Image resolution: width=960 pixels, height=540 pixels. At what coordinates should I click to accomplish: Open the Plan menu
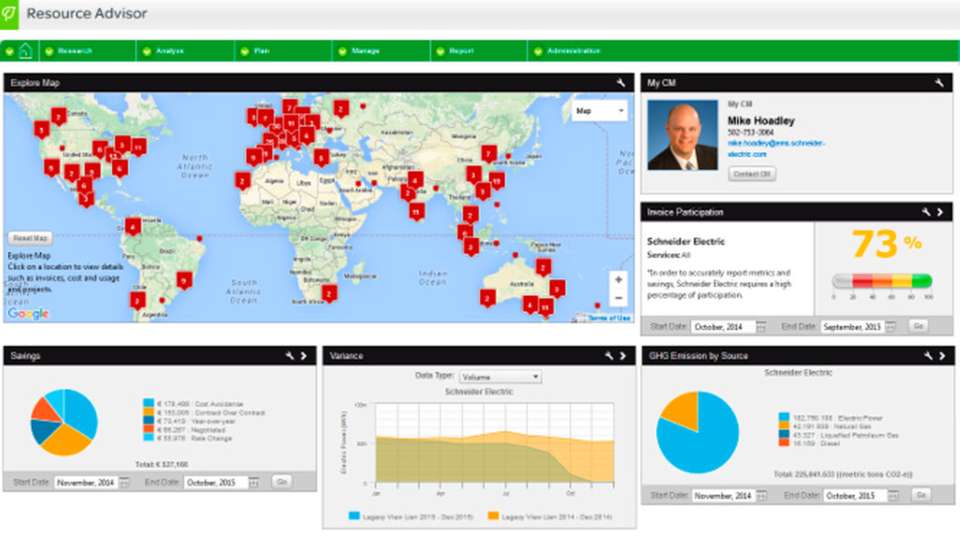click(261, 51)
